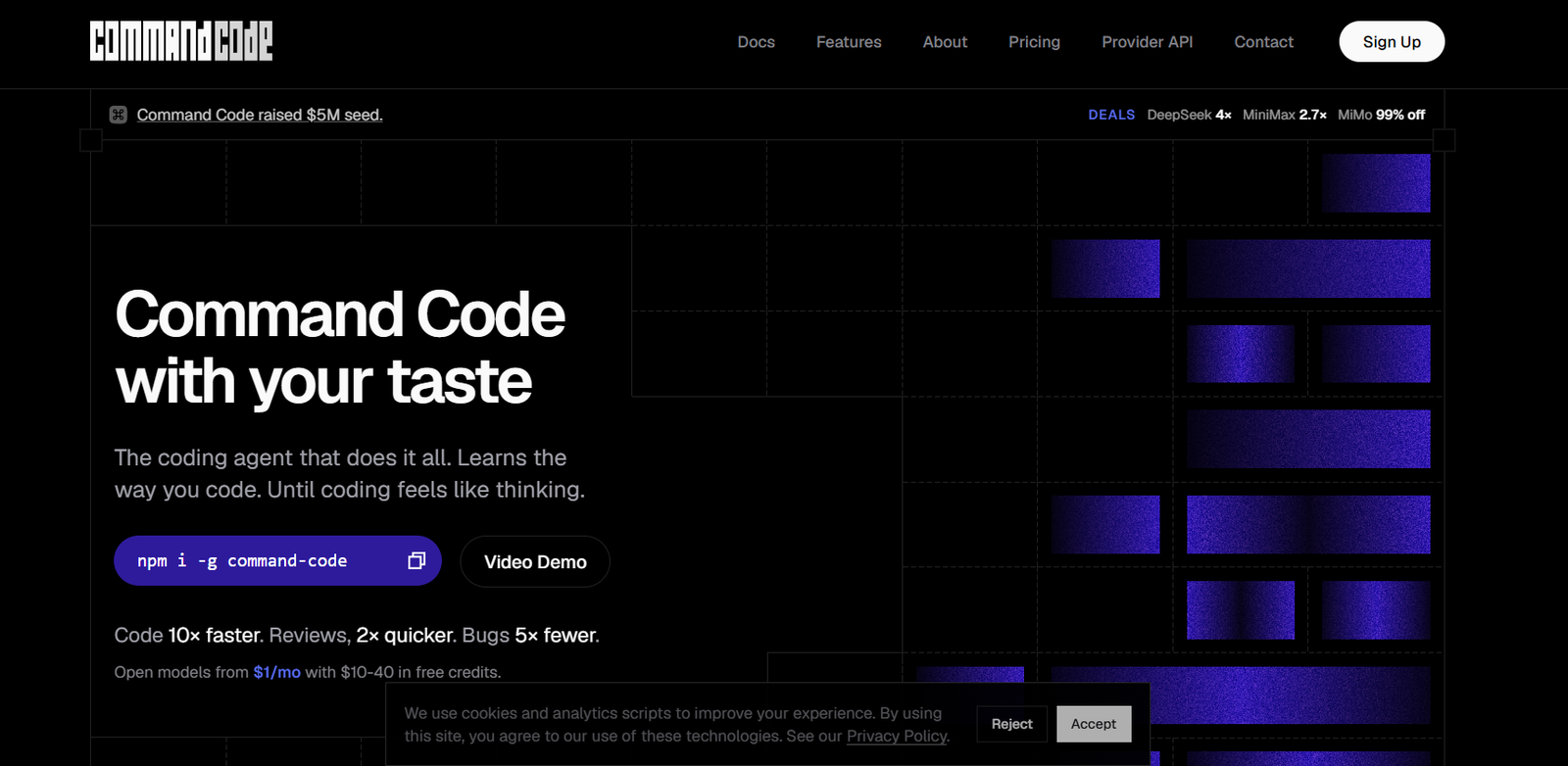This screenshot has width=1568, height=766.
Task: Click the command-key icon beside seed announcement
Action: [x=119, y=115]
